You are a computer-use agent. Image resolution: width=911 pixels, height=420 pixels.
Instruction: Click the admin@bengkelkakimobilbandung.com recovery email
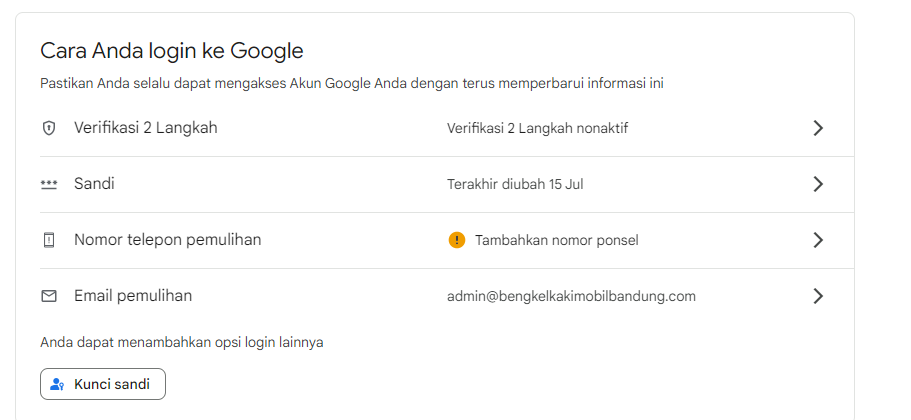[571, 297]
